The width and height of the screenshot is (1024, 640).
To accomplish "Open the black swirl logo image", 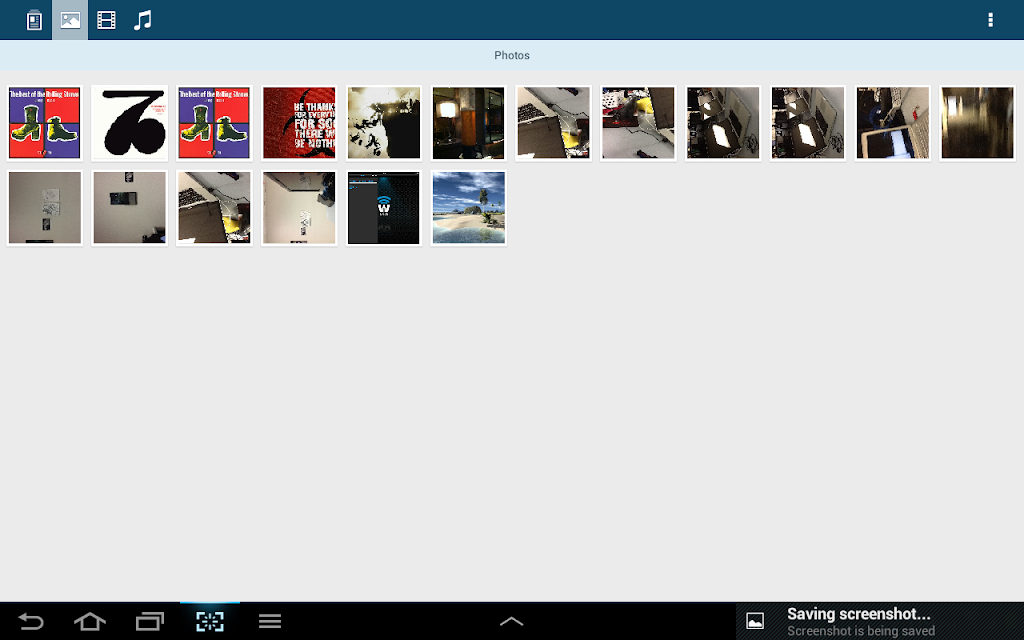I will (129, 123).
